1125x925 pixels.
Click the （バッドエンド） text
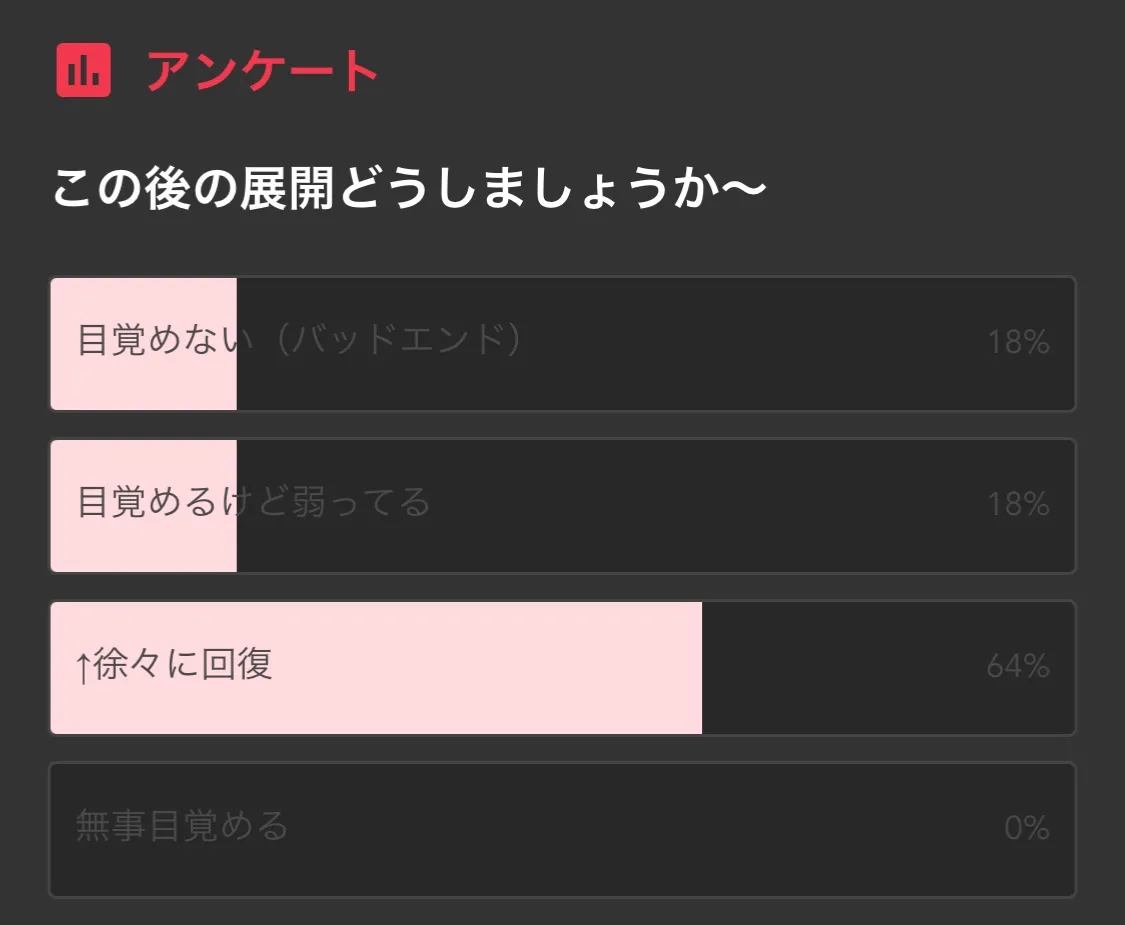click(398, 341)
